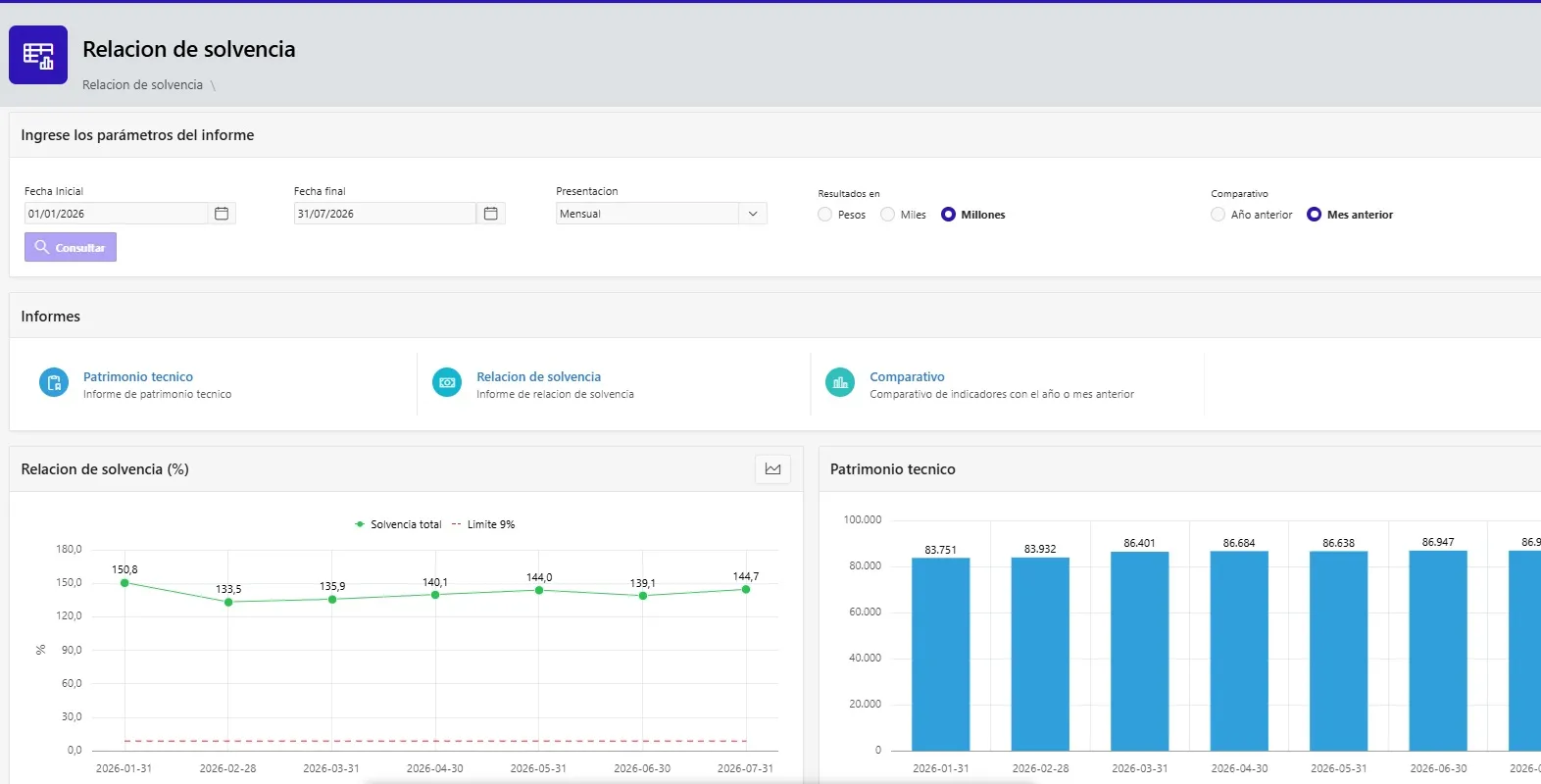
Task: Select the 86.638 bar for 2026-05-31
Action: (1339, 651)
